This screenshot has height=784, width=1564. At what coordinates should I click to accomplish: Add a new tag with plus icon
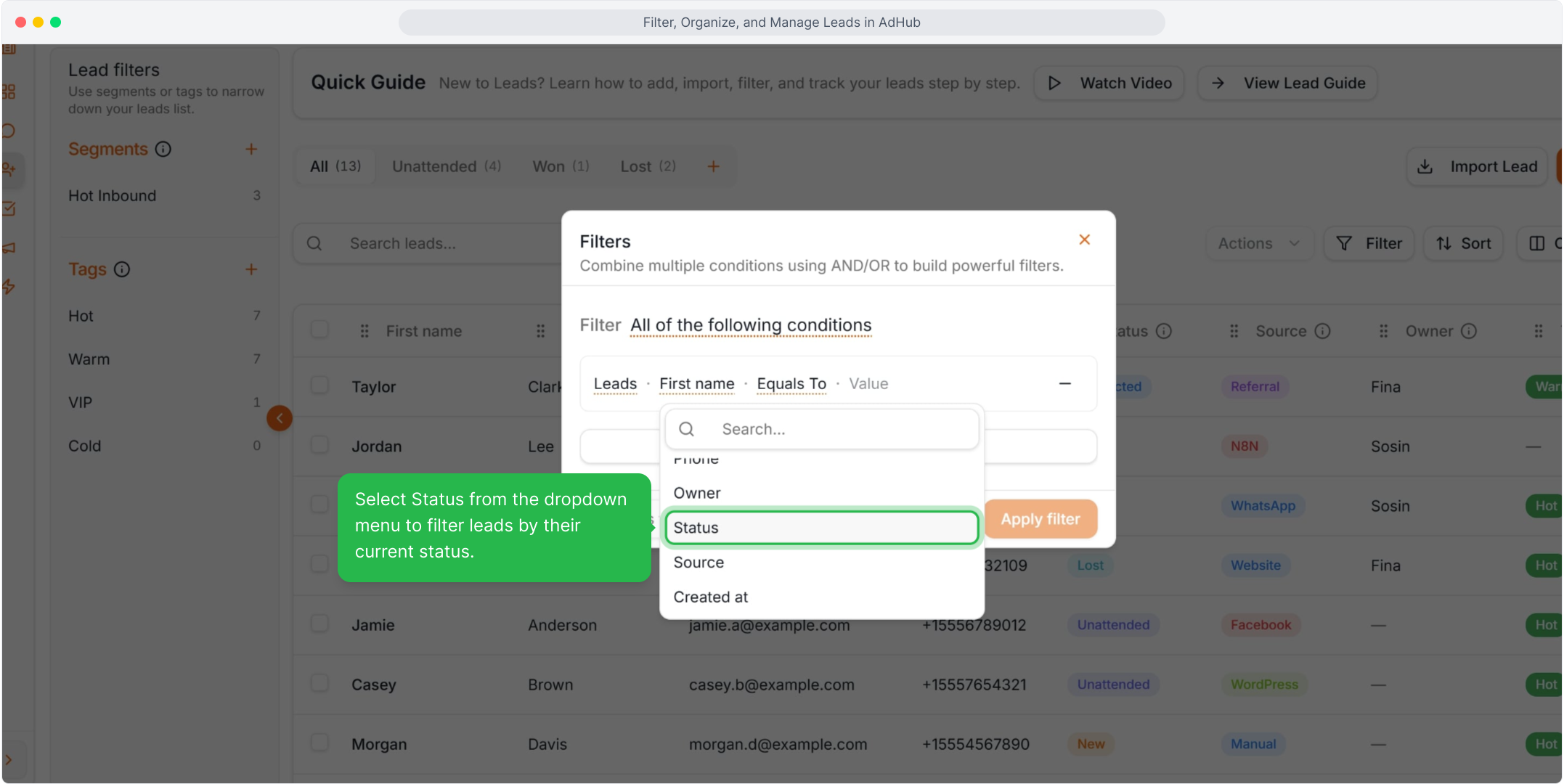[x=251, y=269]
